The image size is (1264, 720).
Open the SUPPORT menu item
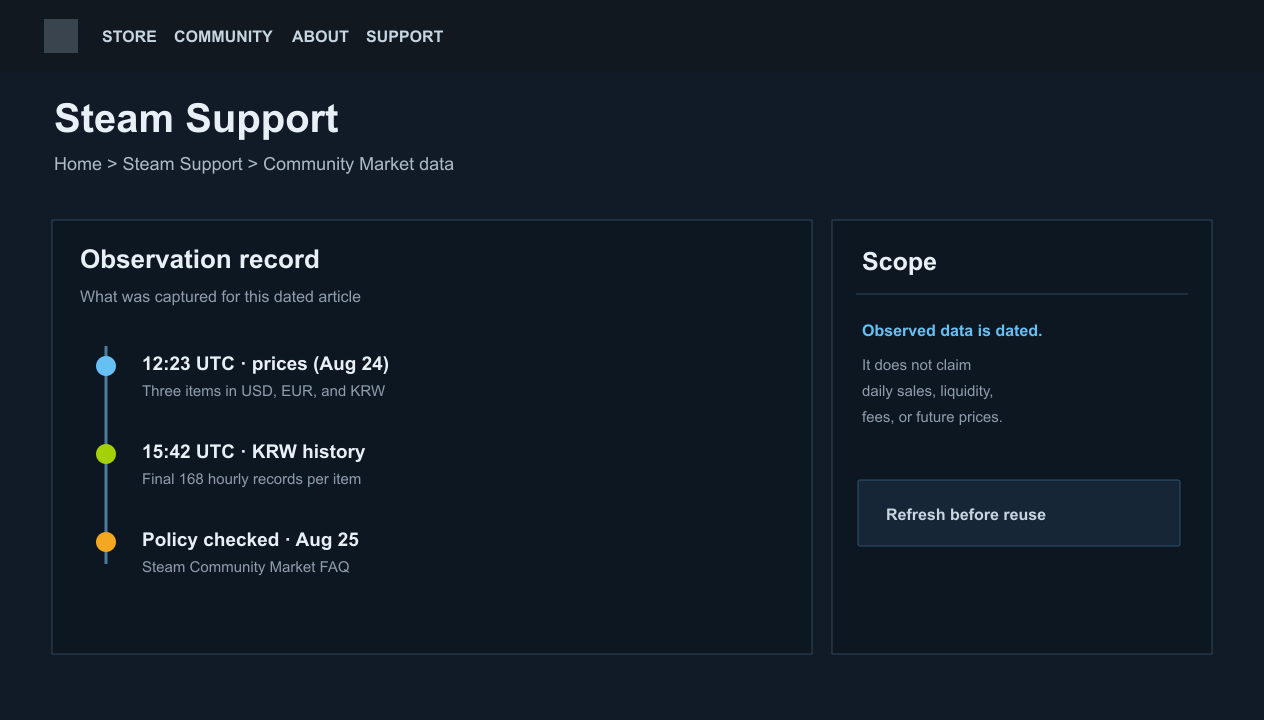click(404, 37)
